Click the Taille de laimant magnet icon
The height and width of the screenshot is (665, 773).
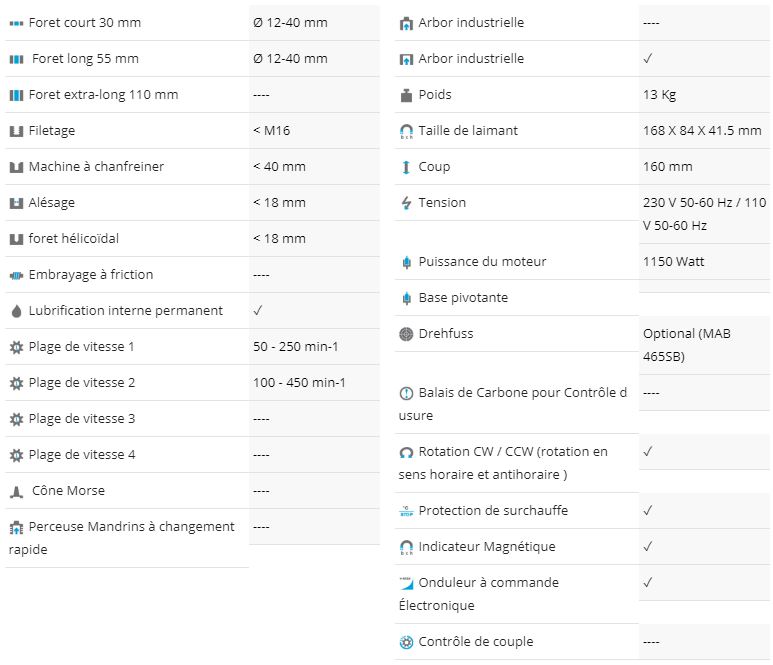[x=406, y=131]
